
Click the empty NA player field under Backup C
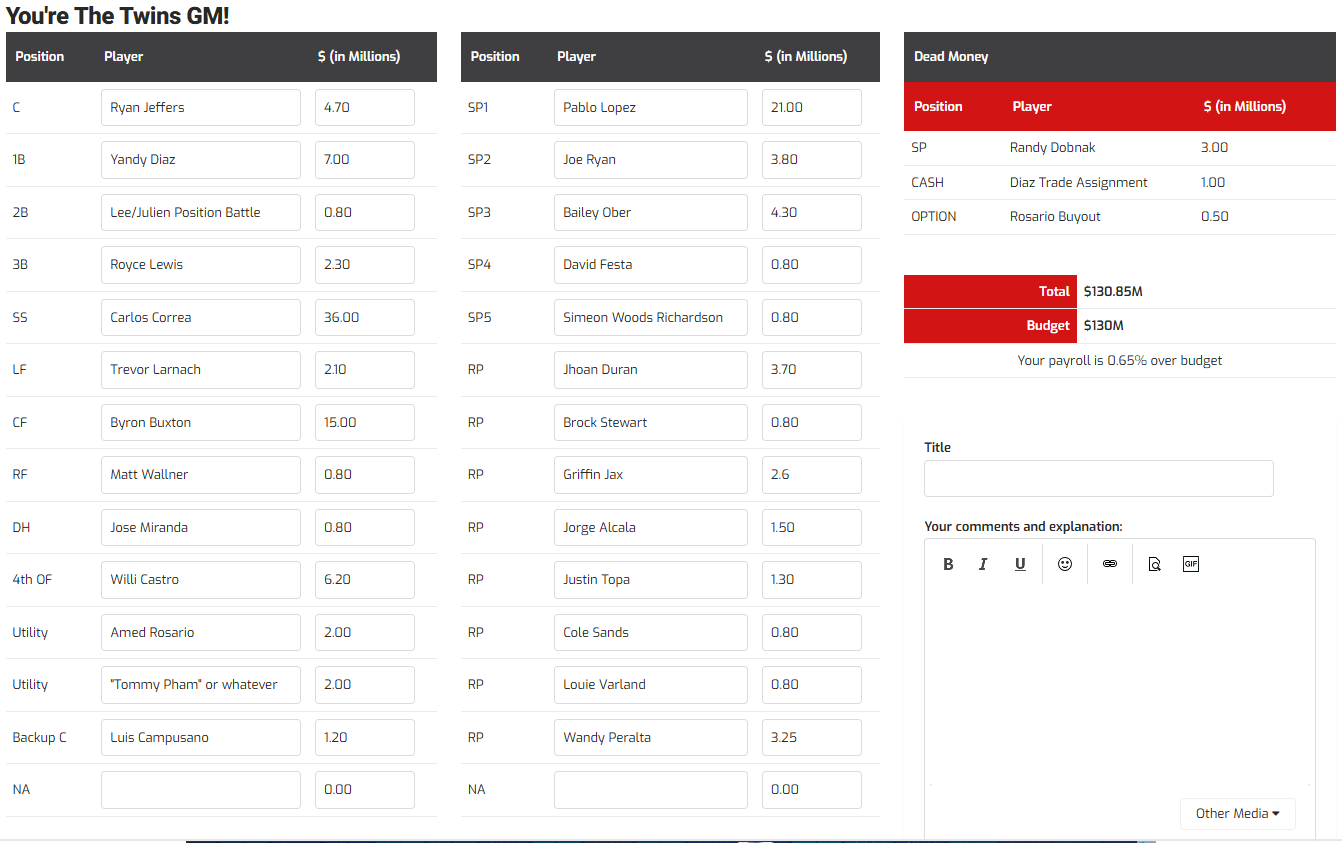coord(200,789)
